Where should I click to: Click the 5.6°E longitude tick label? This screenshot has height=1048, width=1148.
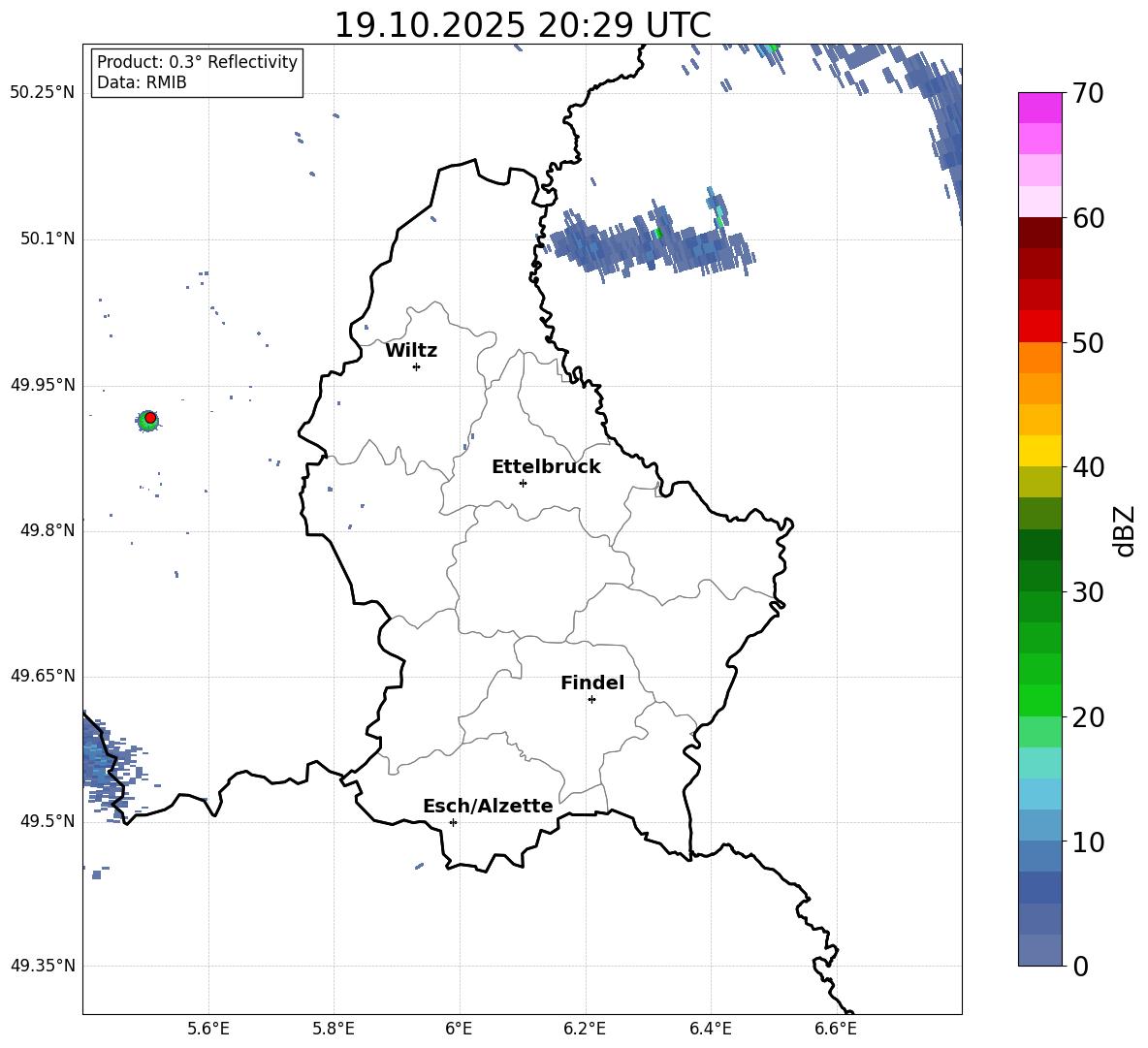pyautogui.click(x=208, y=1029)
